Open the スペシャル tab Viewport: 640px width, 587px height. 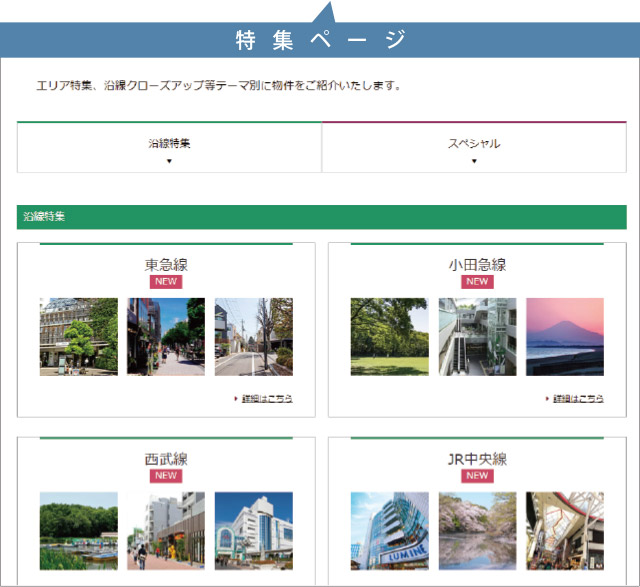coord(474,144)
